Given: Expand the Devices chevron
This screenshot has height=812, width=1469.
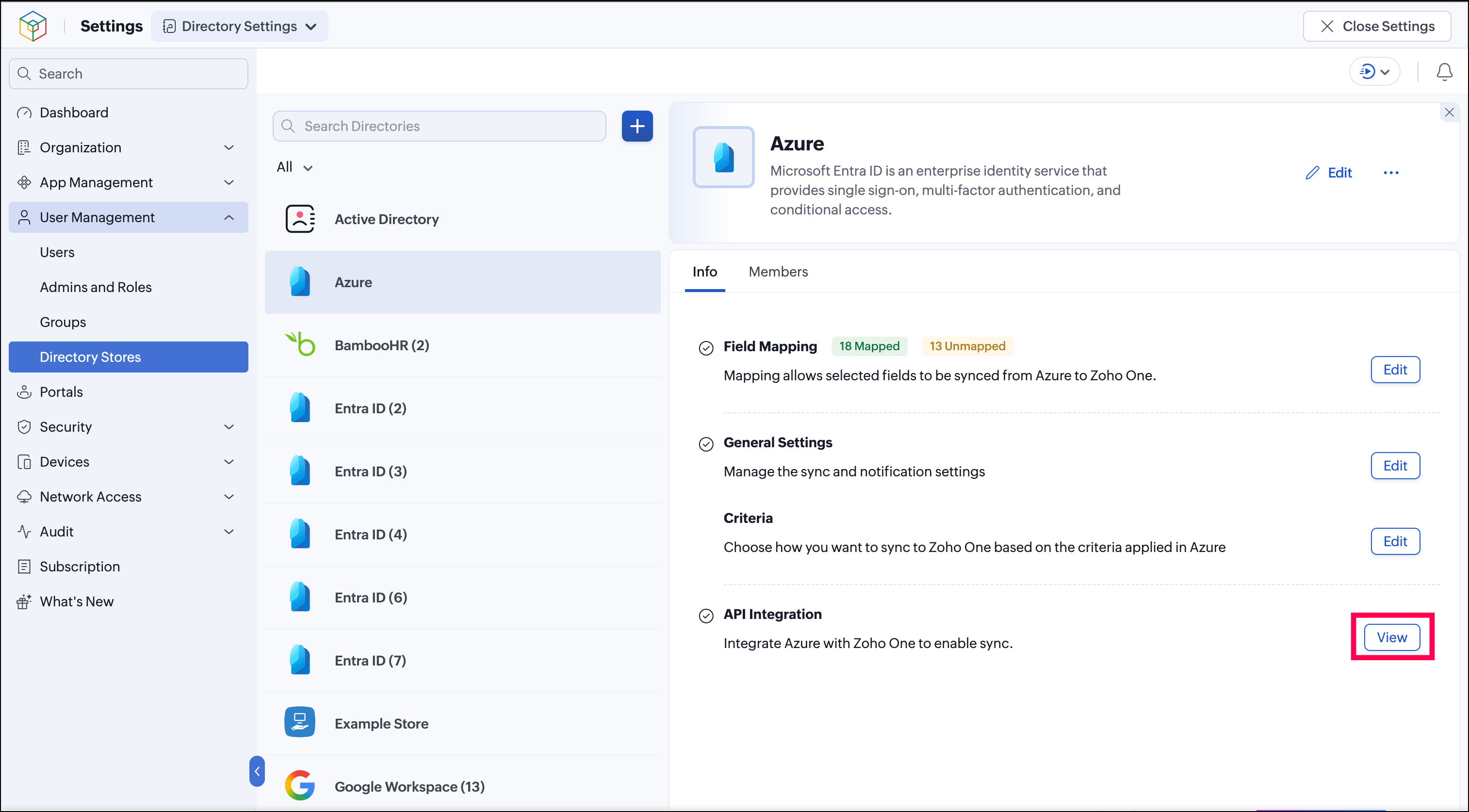Looking at the screenshot, I should [229, 462].
